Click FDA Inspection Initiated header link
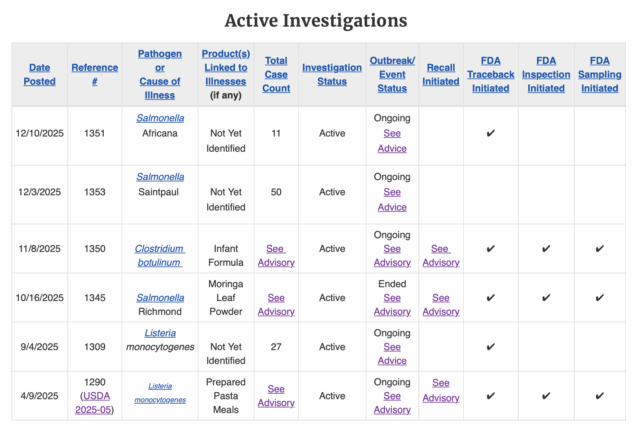 pyautogui.click(x=545, y=74)
